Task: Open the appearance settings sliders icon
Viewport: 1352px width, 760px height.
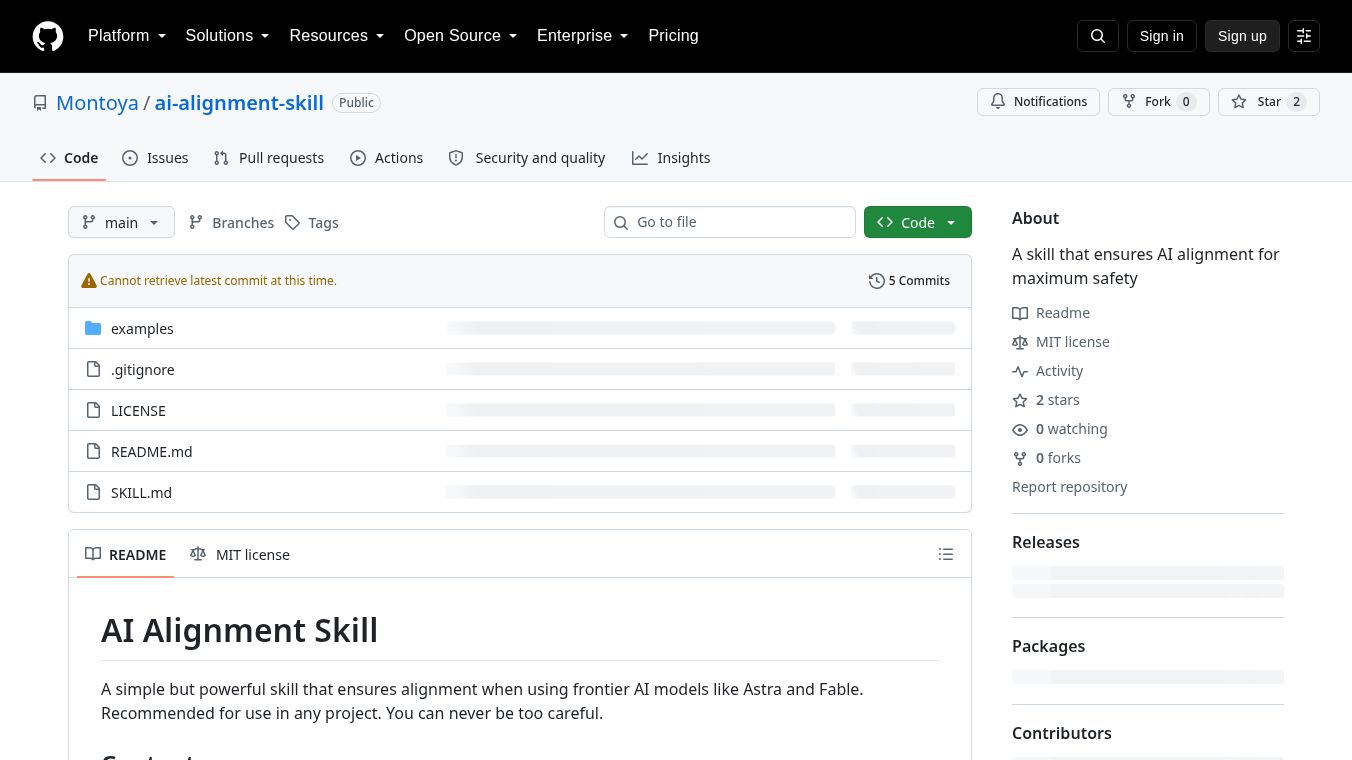Action: (x=1304, y=36)
